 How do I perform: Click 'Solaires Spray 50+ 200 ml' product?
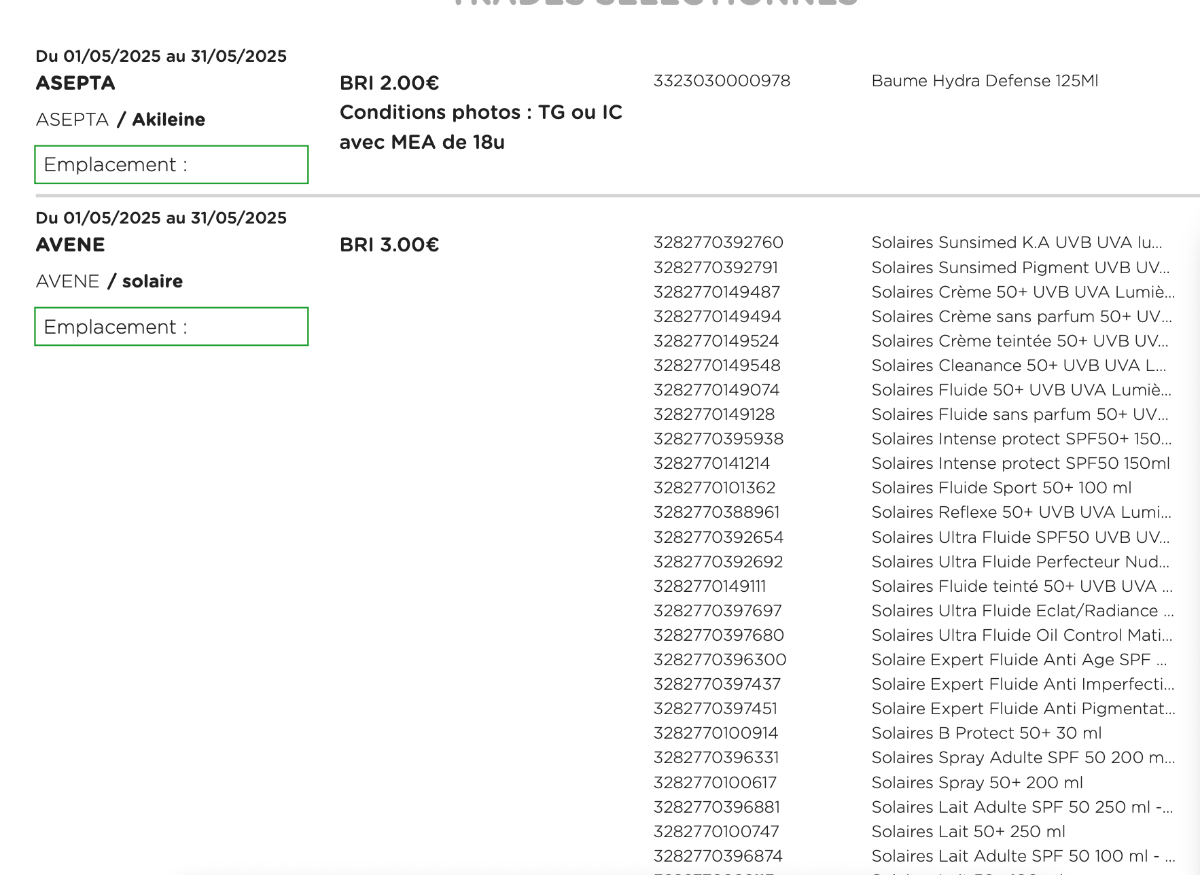(978, 782)
